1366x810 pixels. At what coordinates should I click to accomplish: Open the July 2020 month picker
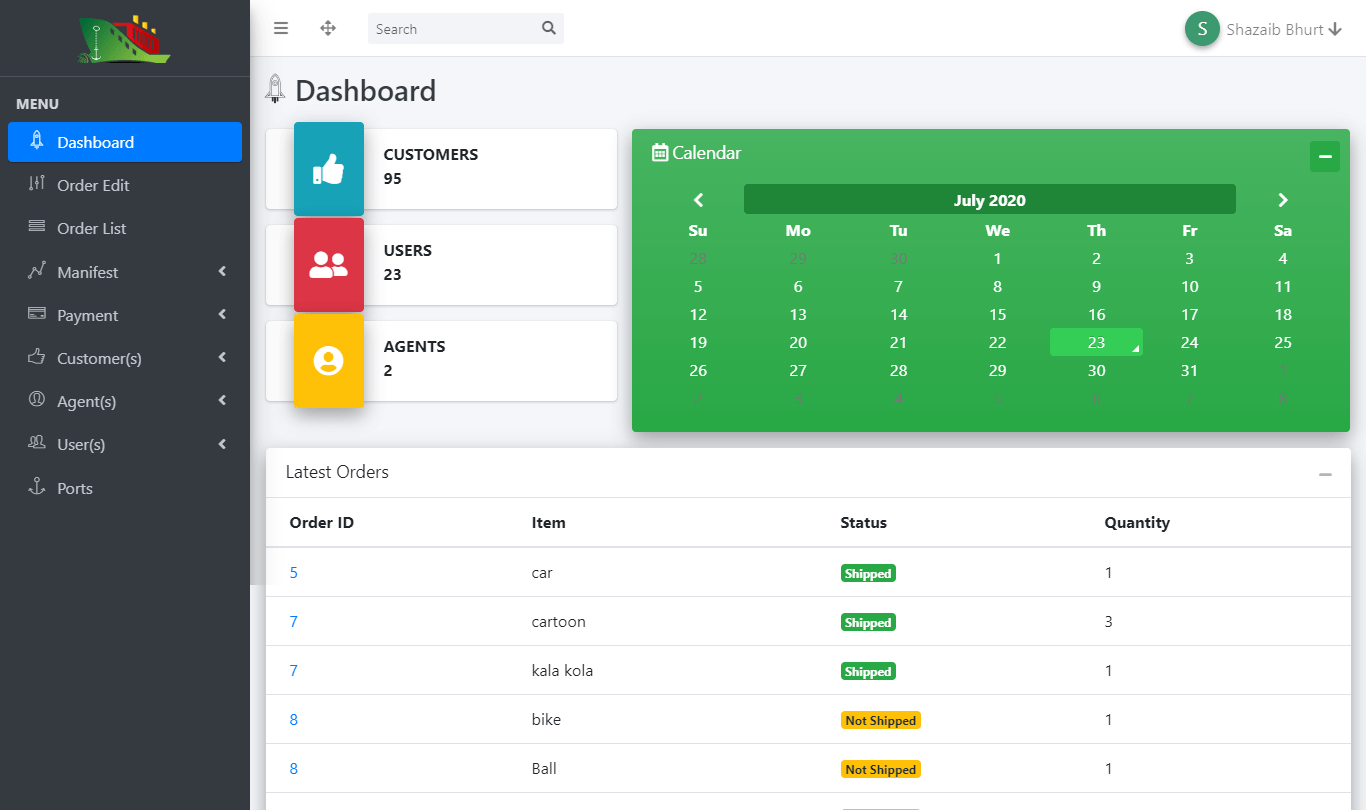click(x=990, y=200)
